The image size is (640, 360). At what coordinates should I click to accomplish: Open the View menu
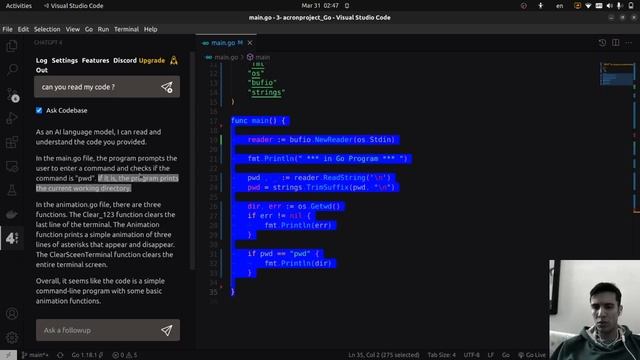[x=73, y=29]
